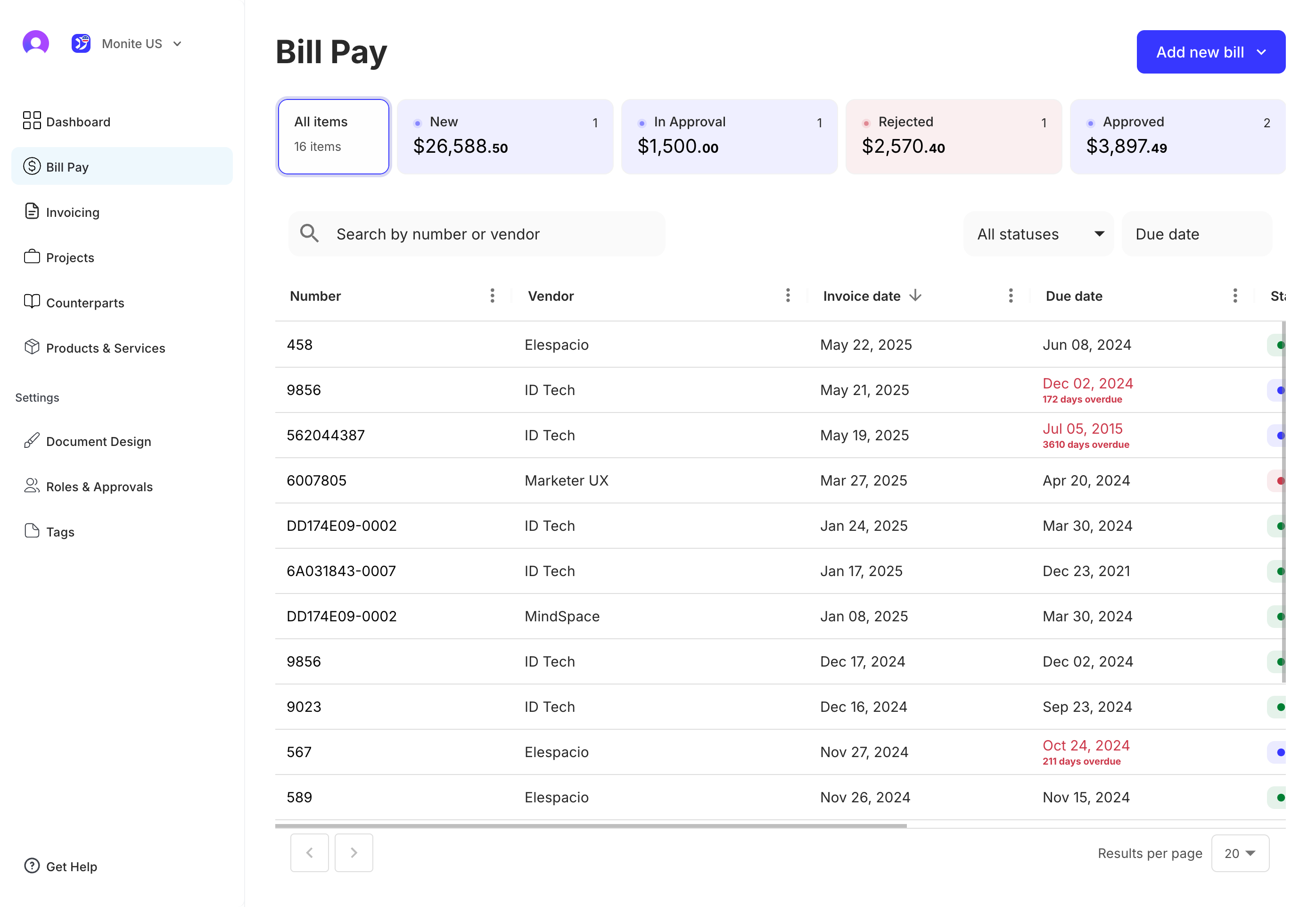The height and width of the screenshot is (907, 1316).
Task: Click the Get Help question mark icon
Action: pos(32,866)
